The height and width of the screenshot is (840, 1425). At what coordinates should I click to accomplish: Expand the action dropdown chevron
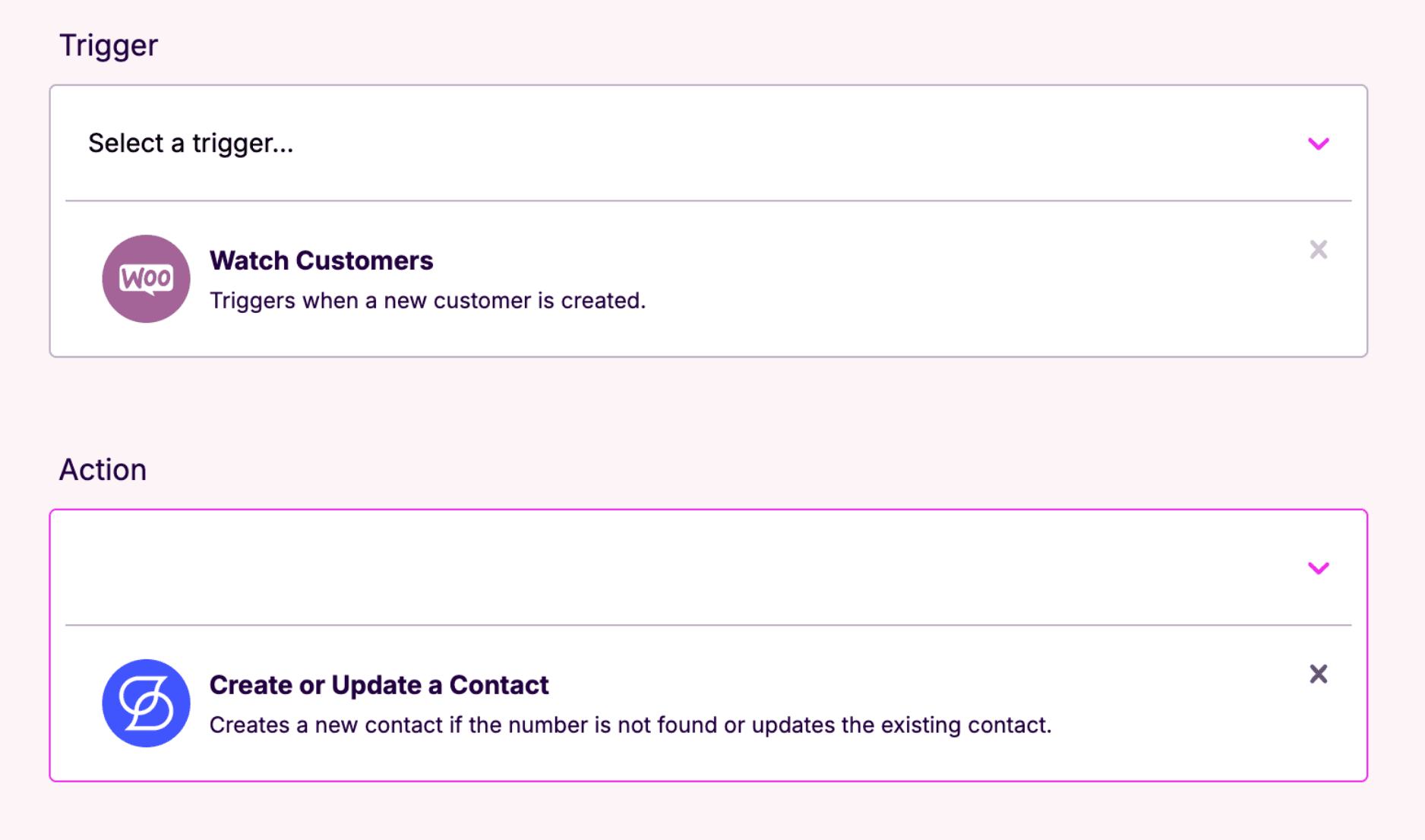click(1318, 568)
